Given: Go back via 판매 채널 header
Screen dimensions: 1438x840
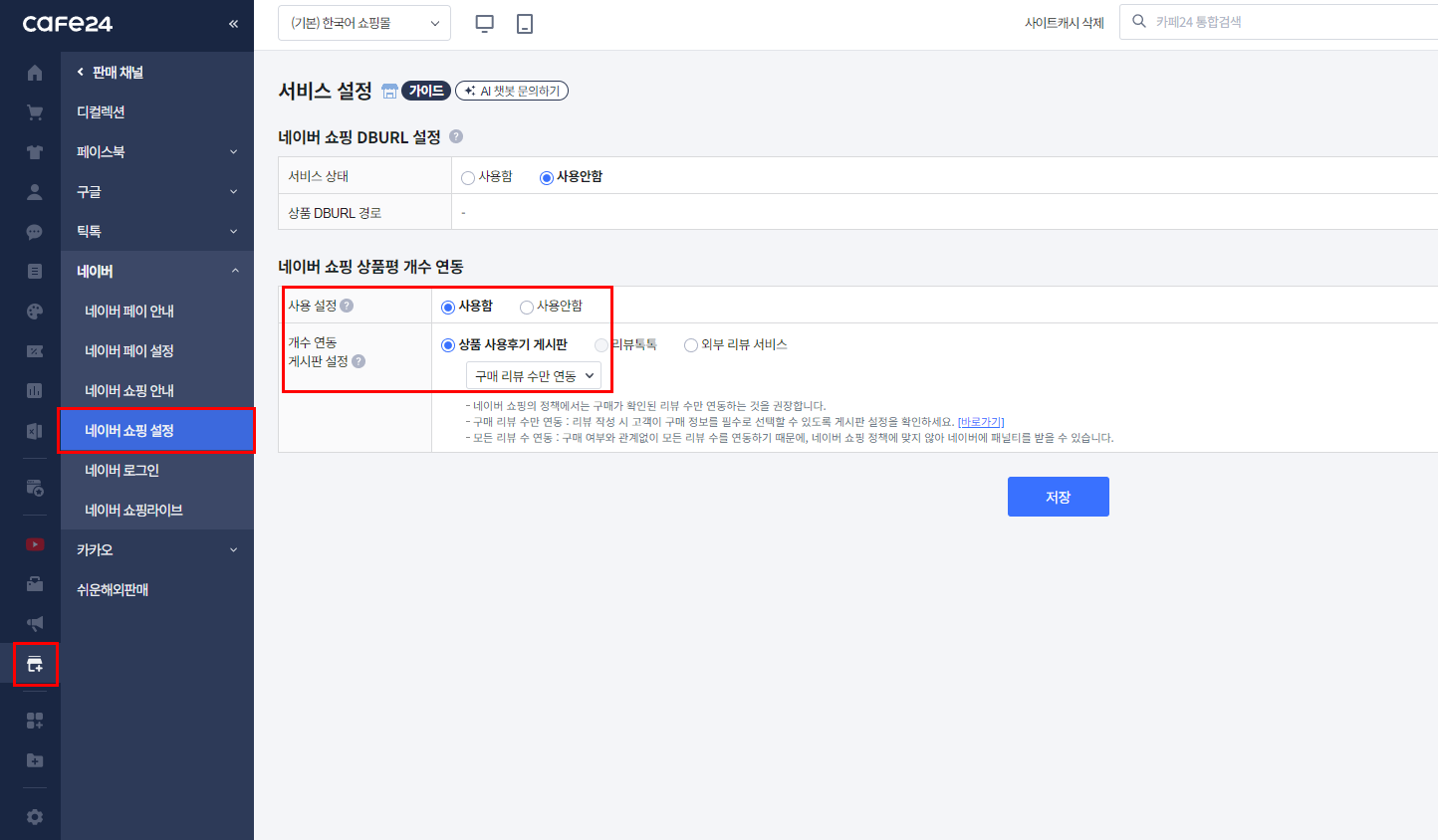Looking at the screenshot, I should (111, 73).
